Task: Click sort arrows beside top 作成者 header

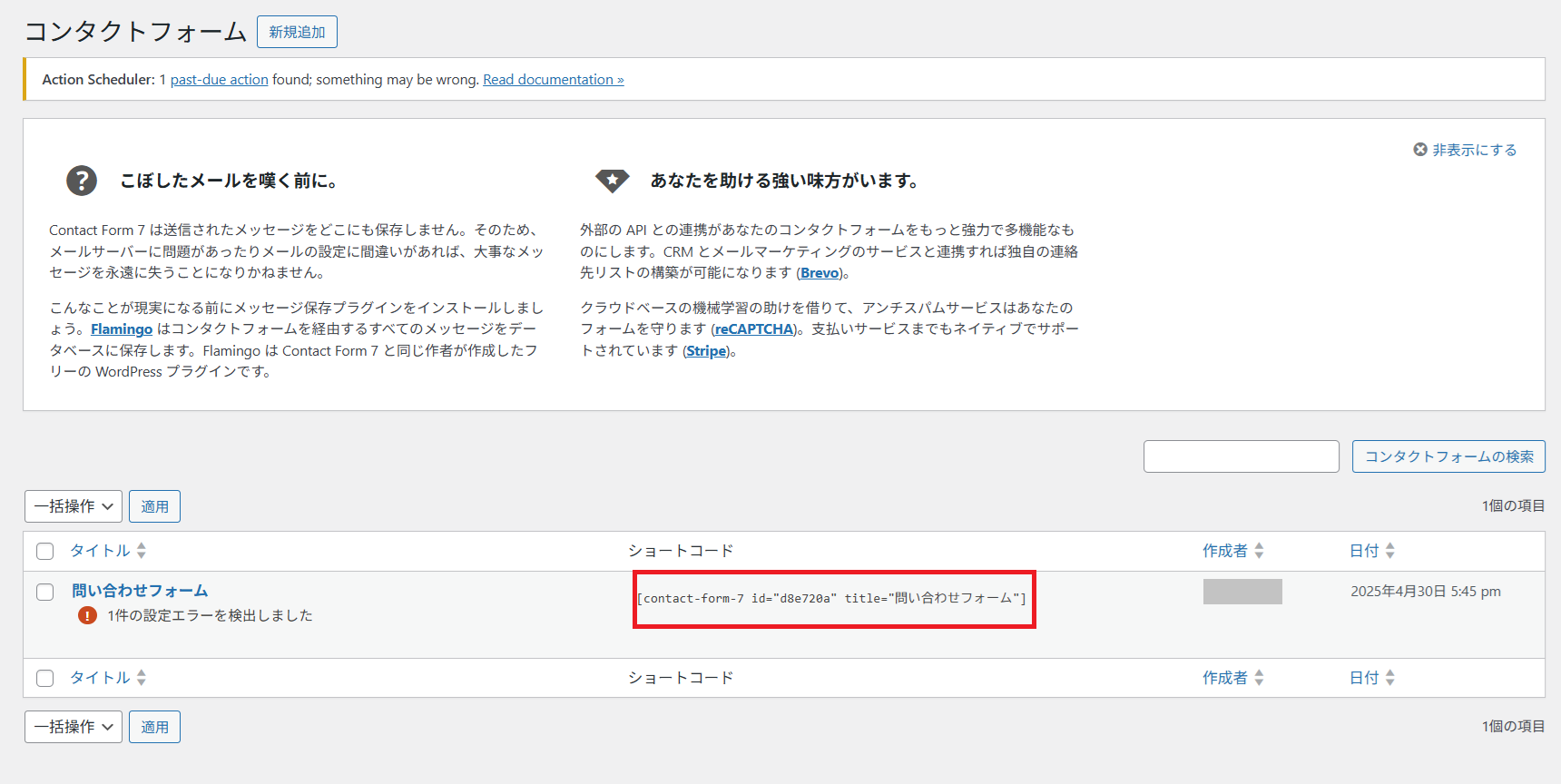Action: [1259, 551]
